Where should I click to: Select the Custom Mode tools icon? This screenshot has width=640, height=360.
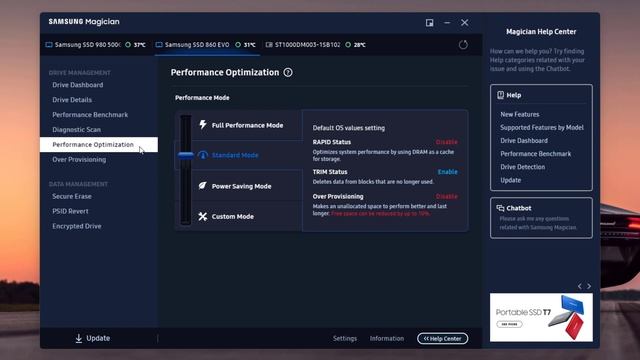(x=202, y=216)
